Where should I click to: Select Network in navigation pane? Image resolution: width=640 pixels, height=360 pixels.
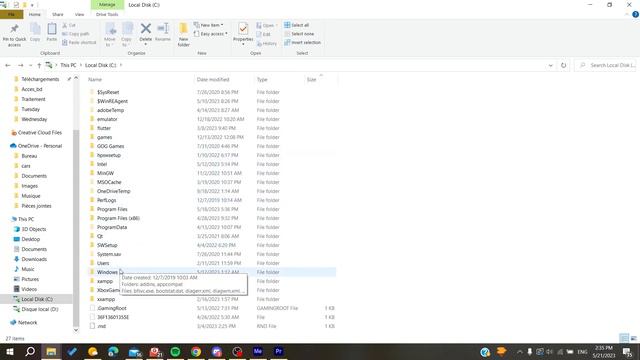27,322
